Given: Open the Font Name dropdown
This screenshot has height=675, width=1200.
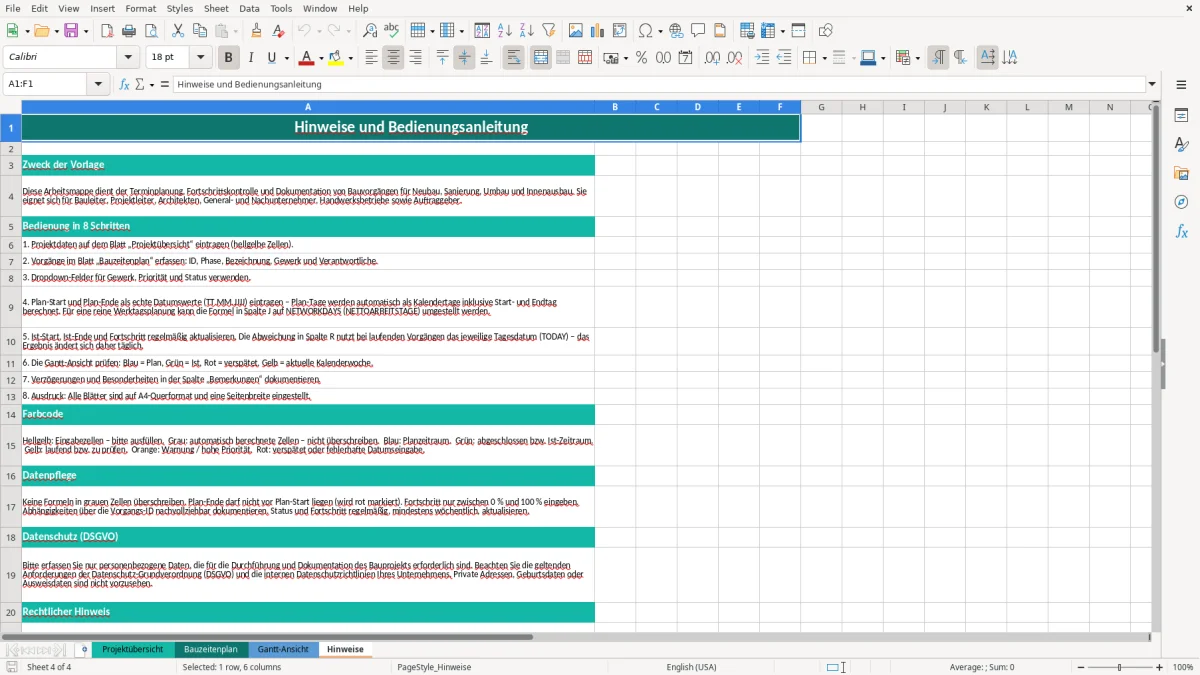Looking at the screenshot, I should (129, 58).
